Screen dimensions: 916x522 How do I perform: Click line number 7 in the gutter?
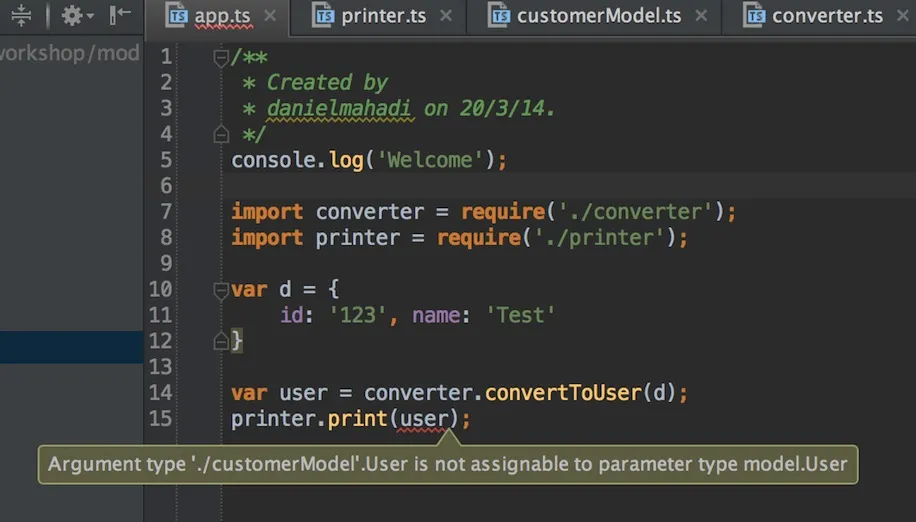(x=166, y=211)
